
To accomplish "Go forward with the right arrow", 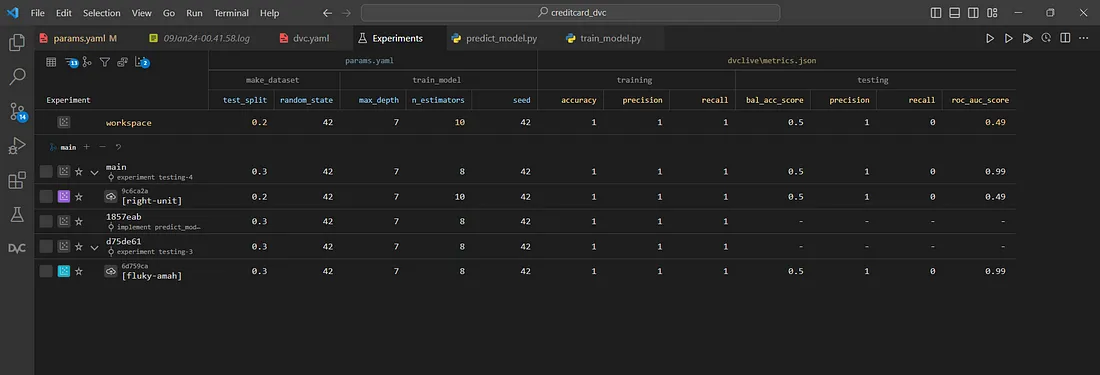I will point(346,13).
